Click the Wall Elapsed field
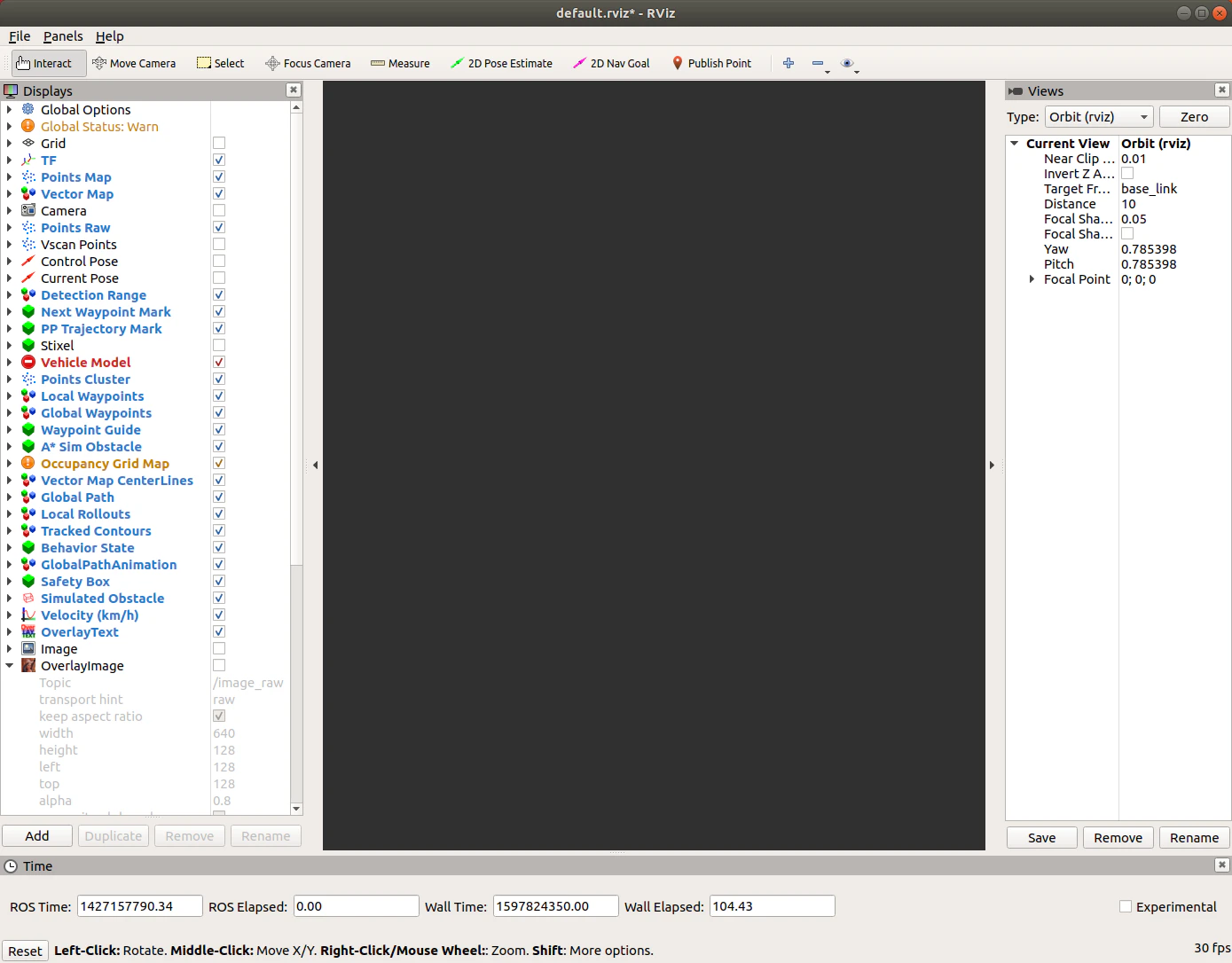1232x963 pixels. click(772, 906)
